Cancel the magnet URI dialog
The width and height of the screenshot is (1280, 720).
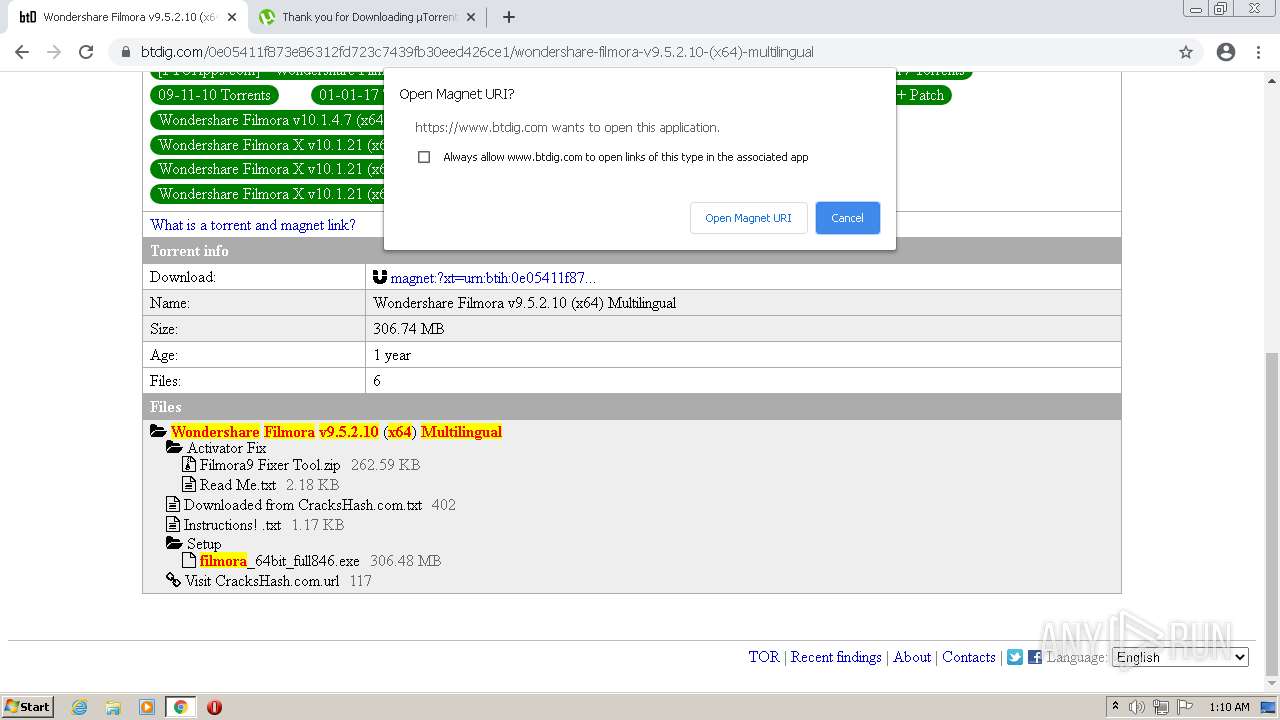pos(847,218)
